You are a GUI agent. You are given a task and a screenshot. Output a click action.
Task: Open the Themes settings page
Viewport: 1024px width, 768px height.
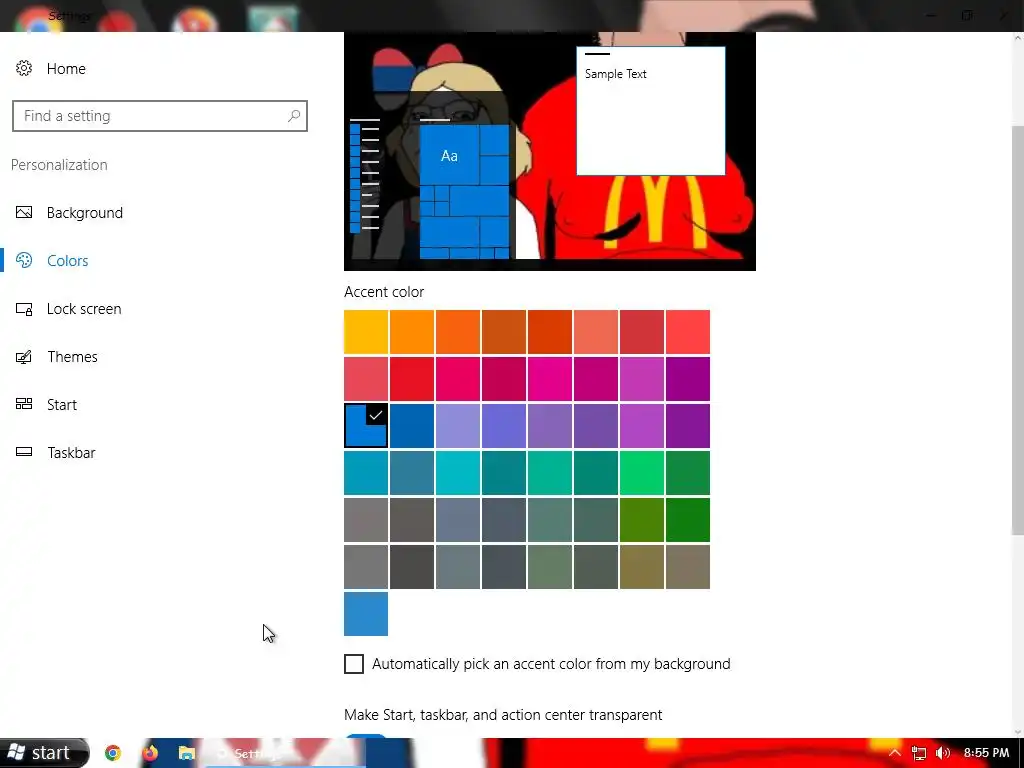(x=72, y=357)
